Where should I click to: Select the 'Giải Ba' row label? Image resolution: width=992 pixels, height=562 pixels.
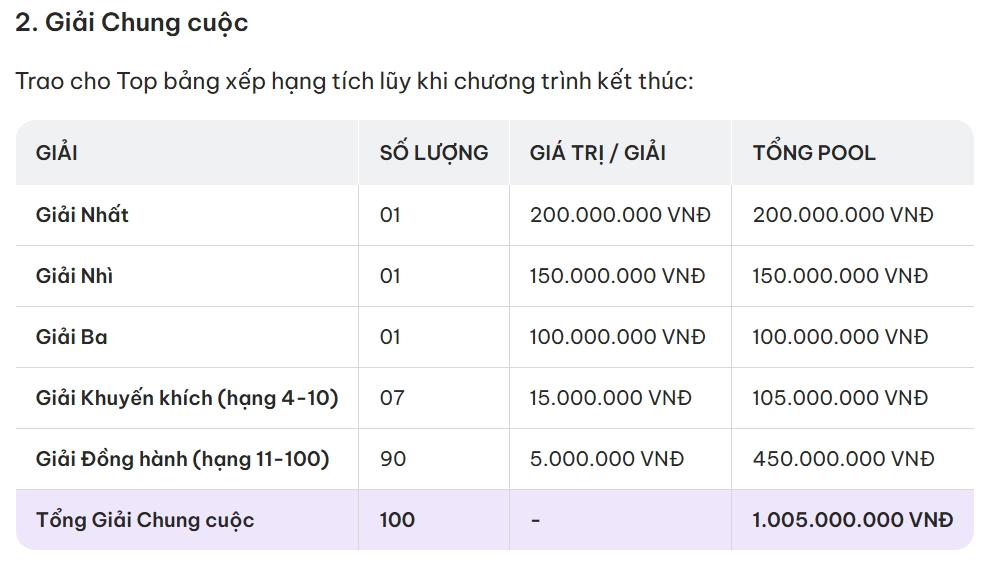71,337
